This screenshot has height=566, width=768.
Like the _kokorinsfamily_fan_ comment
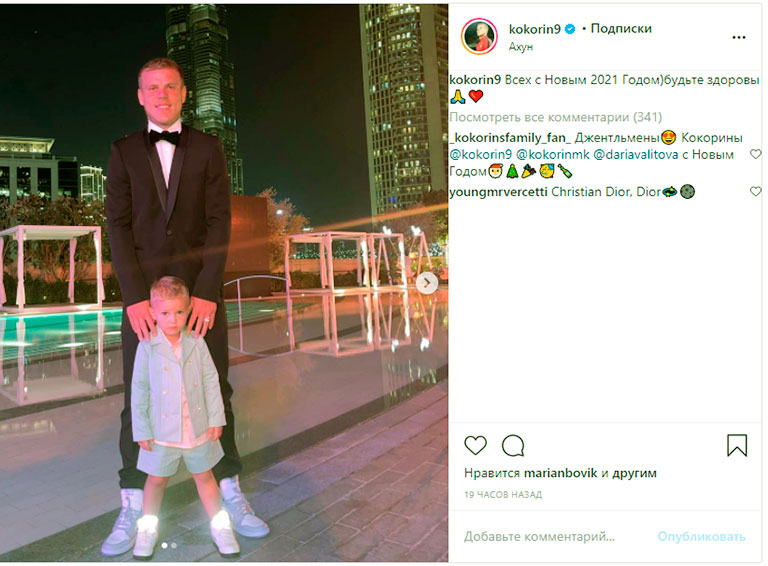pyautogui.click(x=756, y=154)
